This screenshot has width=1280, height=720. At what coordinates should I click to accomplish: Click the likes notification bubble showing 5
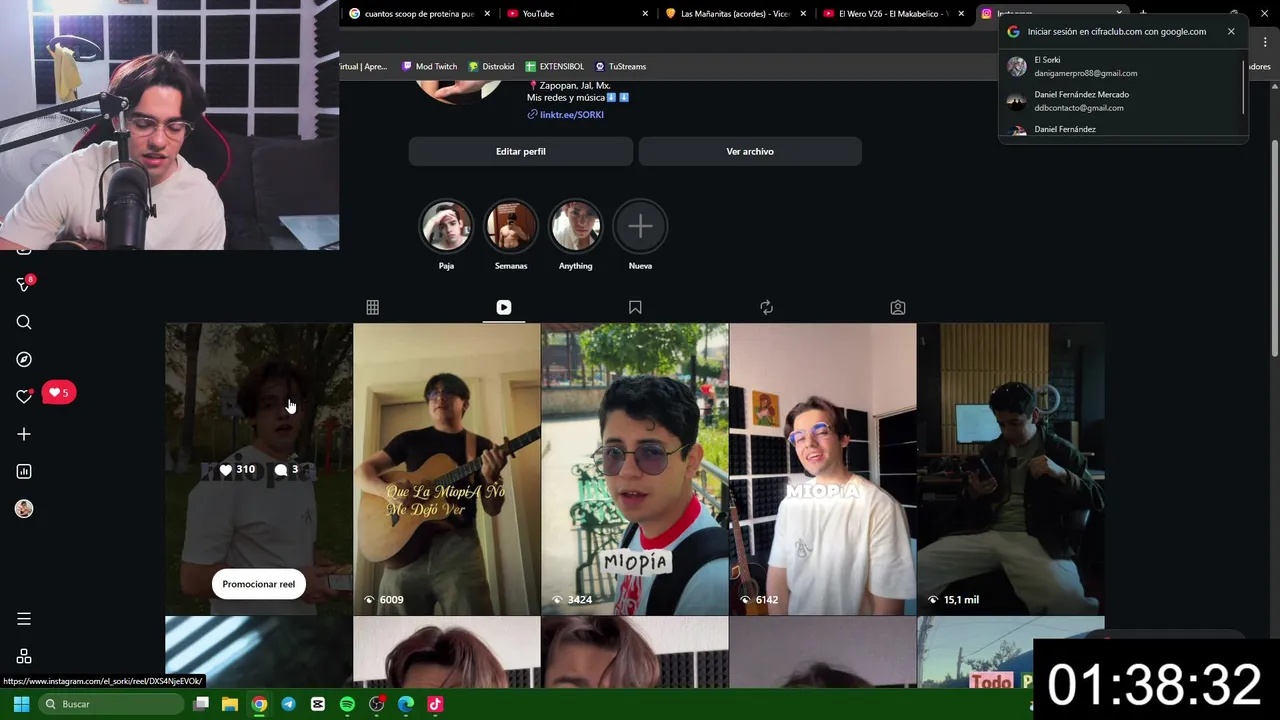(59, 393)
